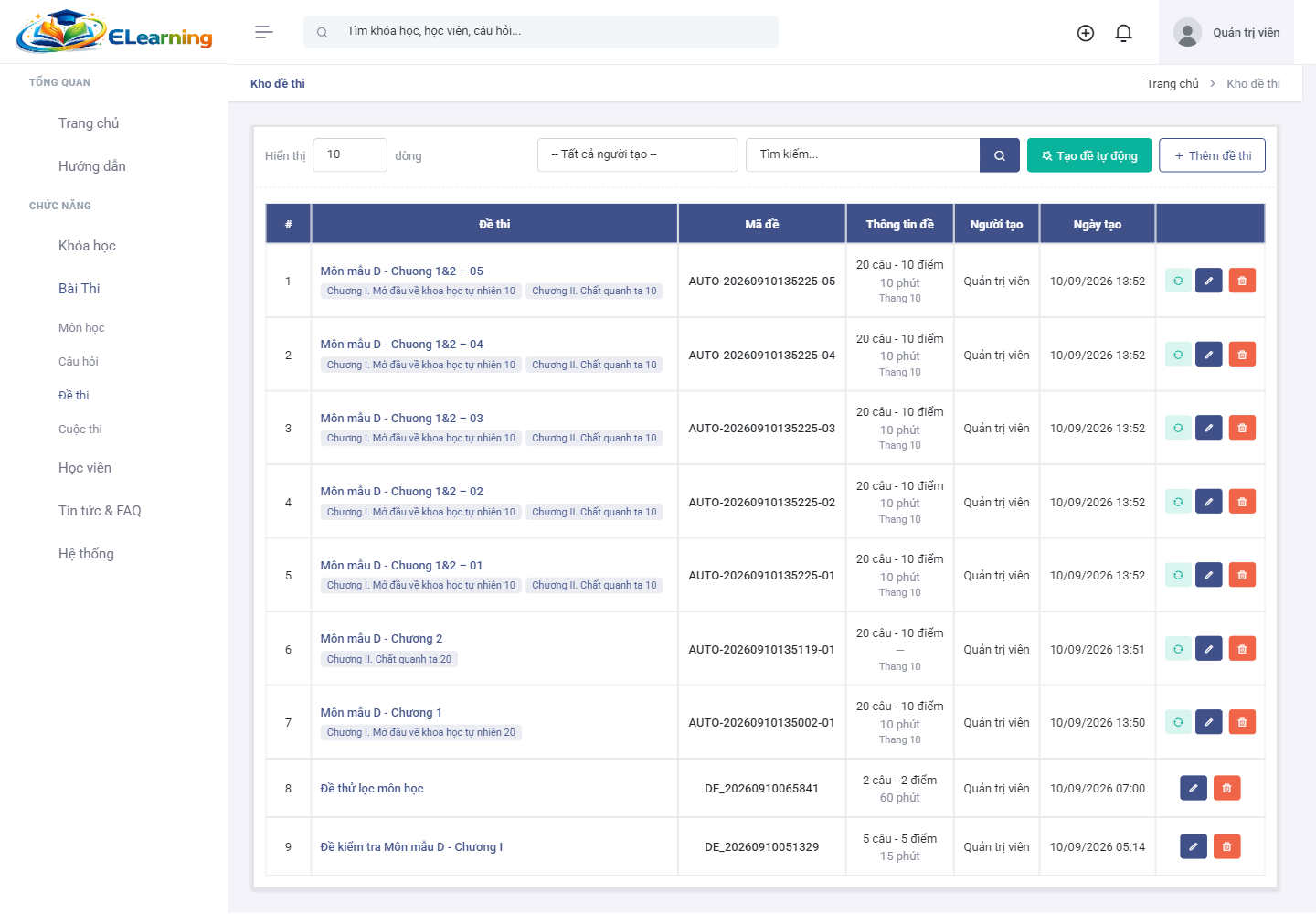This screenshot has width=1316, height=914.
Task: Select Câu hỏi submenu item
Action: [x=79, y=362]
